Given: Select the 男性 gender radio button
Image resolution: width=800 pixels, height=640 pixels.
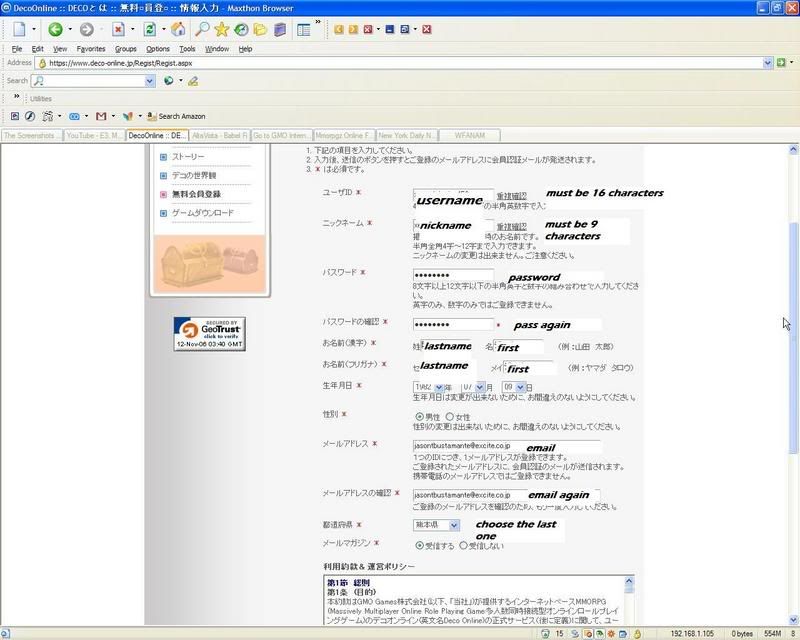Looking at the screenshot, I should (x=419, y=417).
